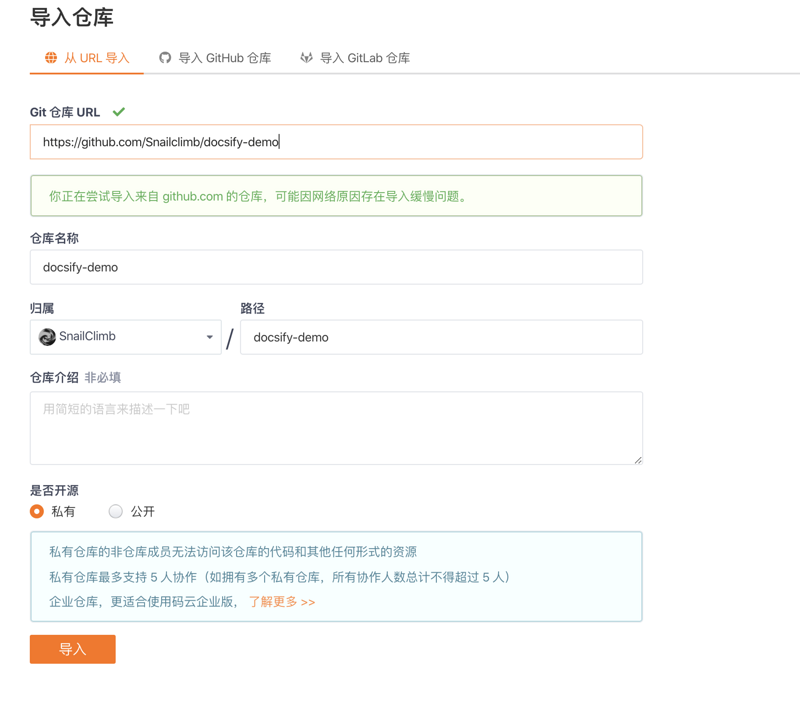Click the dropdown arrow next to SnailClimb

pyautogui.click(x=209, y=337)
